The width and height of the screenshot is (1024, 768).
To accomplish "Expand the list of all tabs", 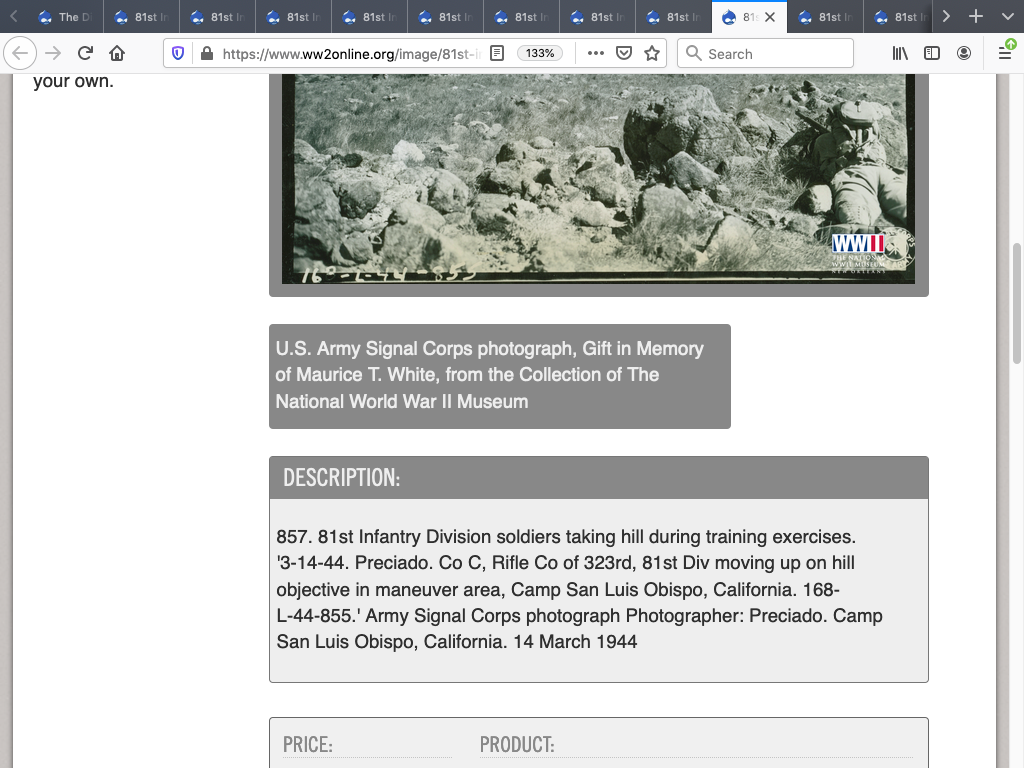I will point(1005,17).
